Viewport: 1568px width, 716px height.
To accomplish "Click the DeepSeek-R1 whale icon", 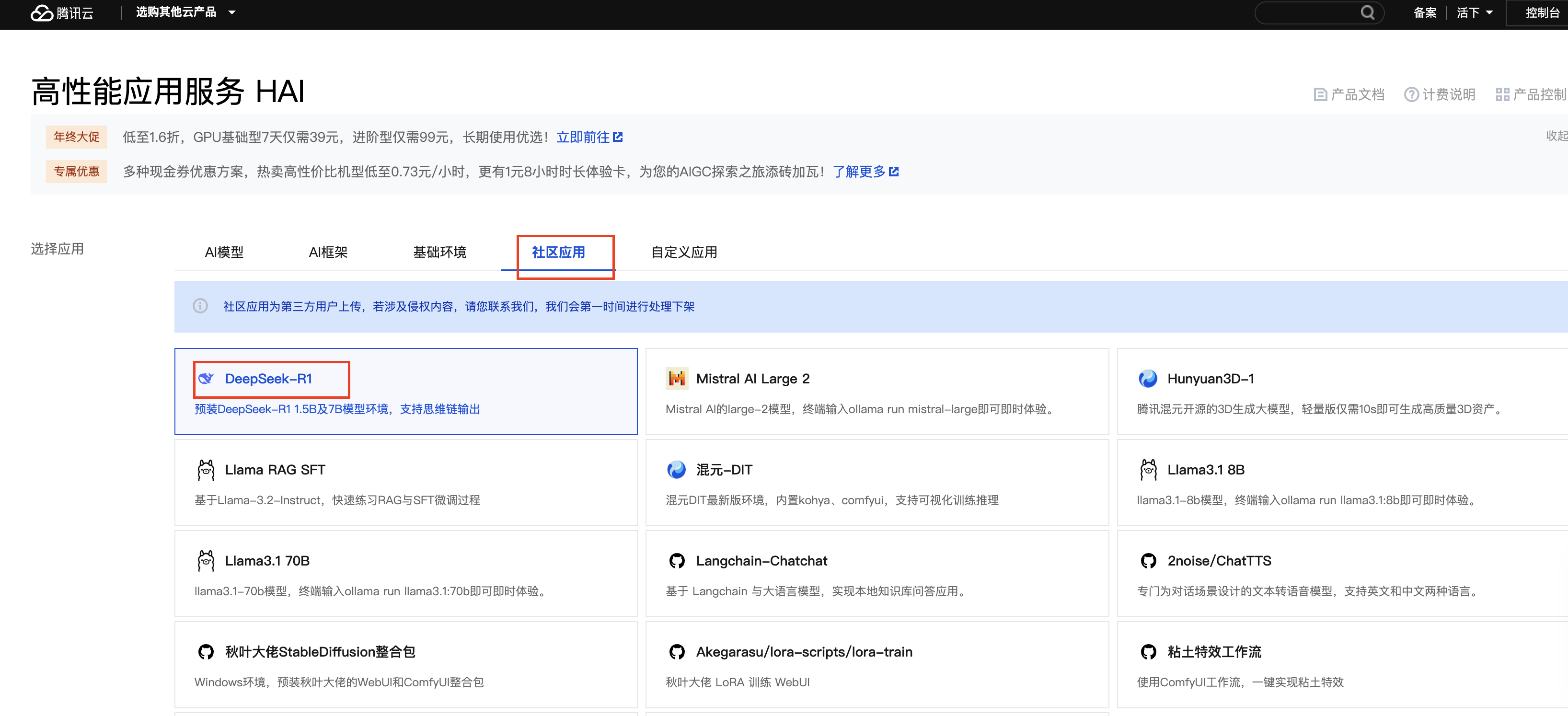I will click(x=206, y=379).
